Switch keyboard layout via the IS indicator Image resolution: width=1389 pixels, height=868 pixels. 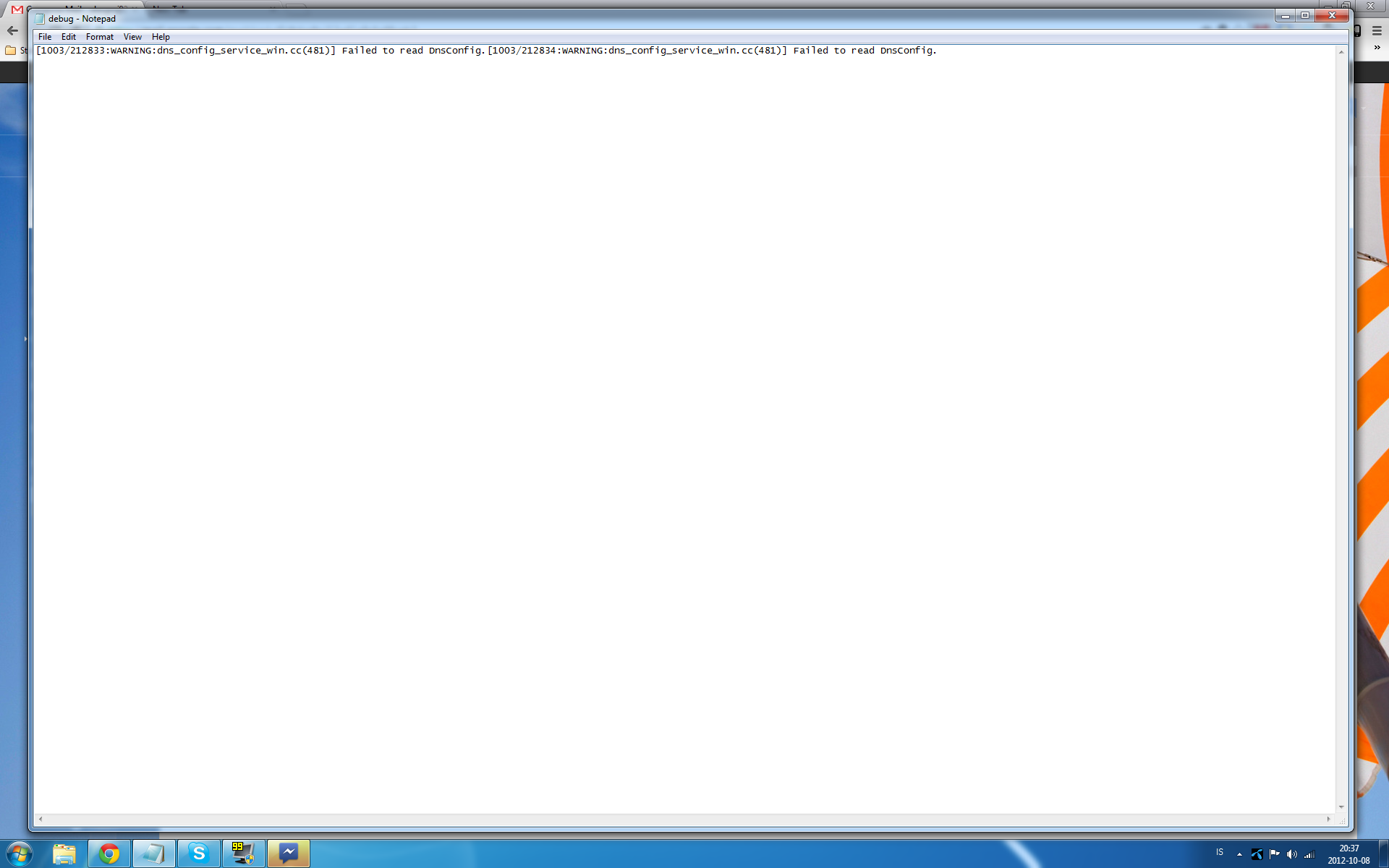point(1220,854)
